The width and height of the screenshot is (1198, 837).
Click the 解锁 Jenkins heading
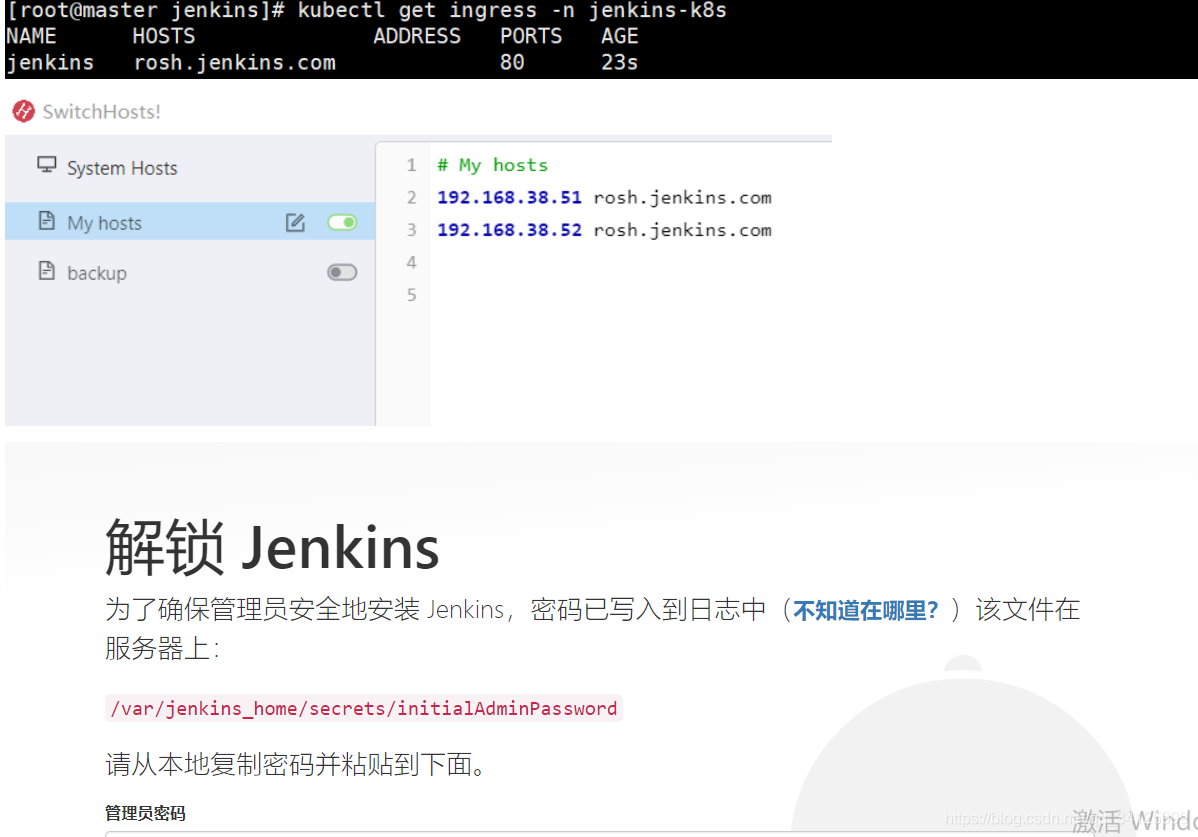(272, 548)
